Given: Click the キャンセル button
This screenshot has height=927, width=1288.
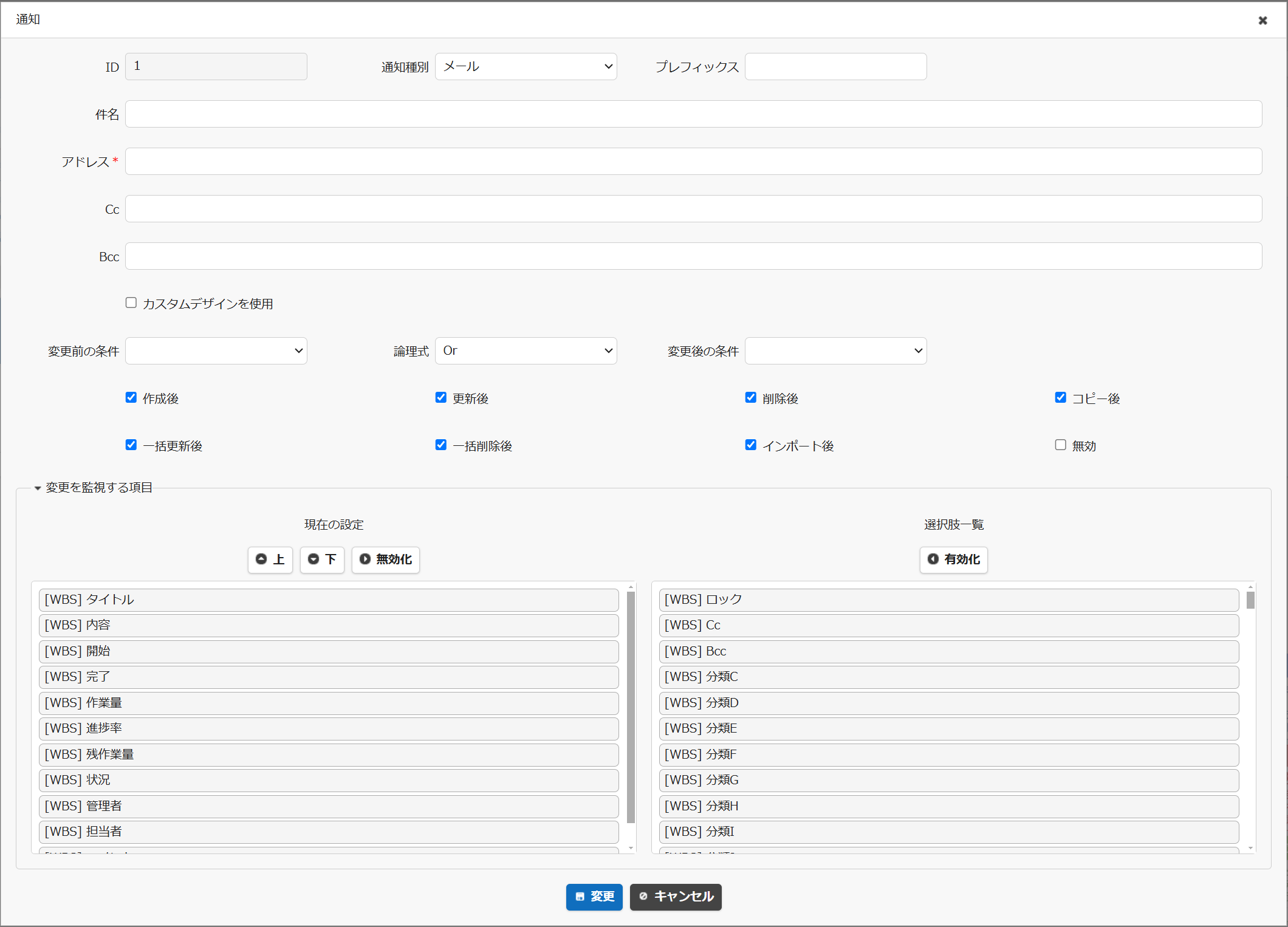Looking at the screenshot, I should [676, 897].
